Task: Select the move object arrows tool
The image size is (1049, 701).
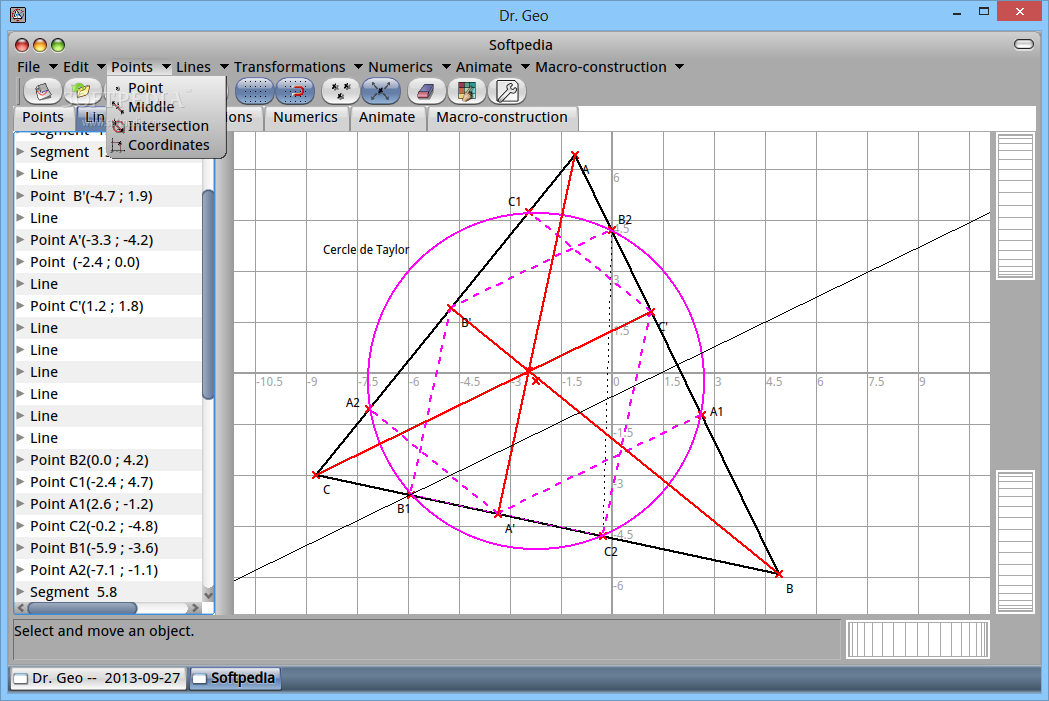Action: tap(381, 91)
